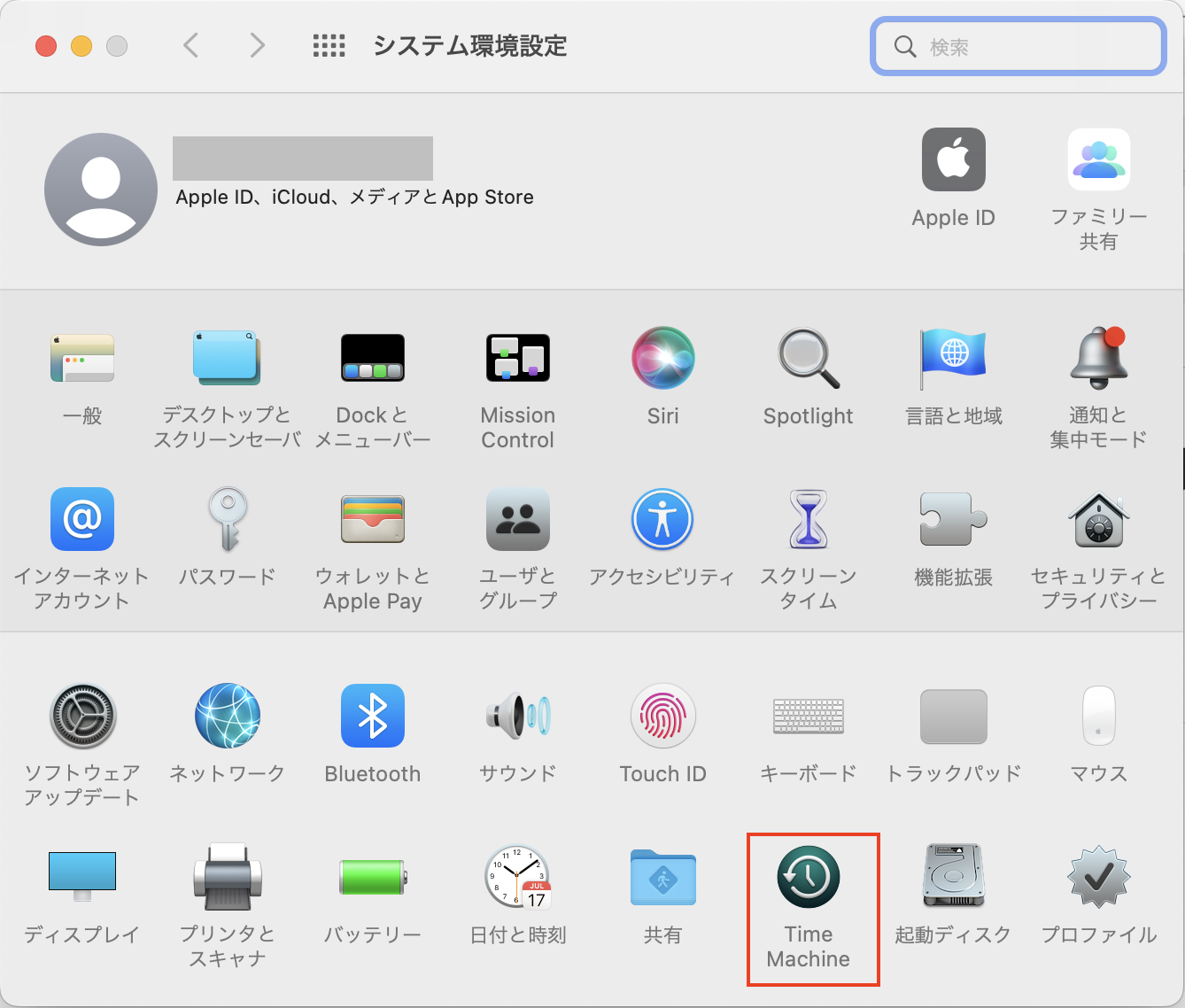The height and width of the screenshot is (1008, 1185).
Task: Click 'Apple ID、iCloud、メディアとApp Store' text
Action: pyautogui.click(x=354, y=197)
